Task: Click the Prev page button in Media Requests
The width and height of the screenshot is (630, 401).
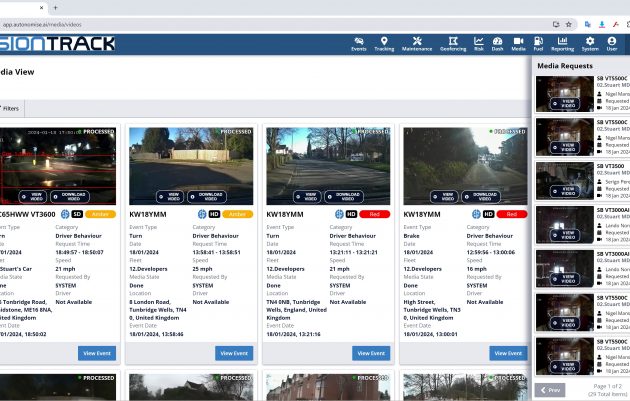Action: (x=551, y=389)
